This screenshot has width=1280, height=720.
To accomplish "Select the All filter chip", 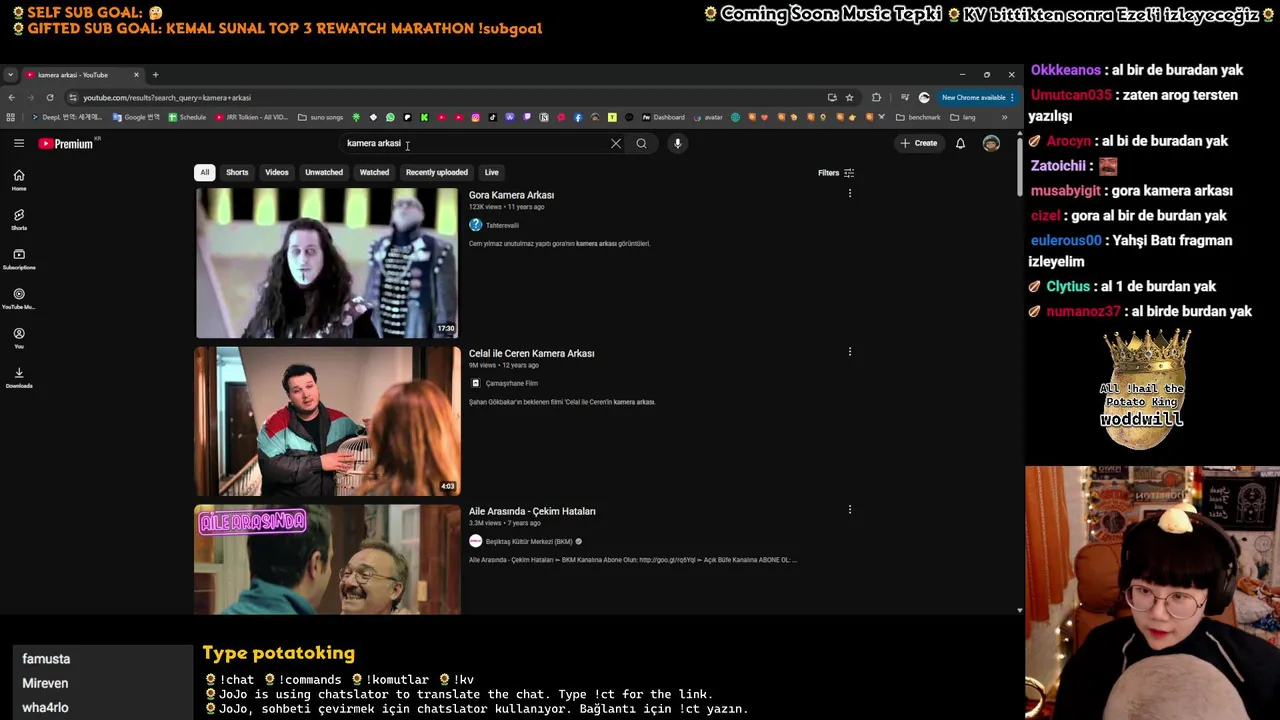I will coord(204,173).
